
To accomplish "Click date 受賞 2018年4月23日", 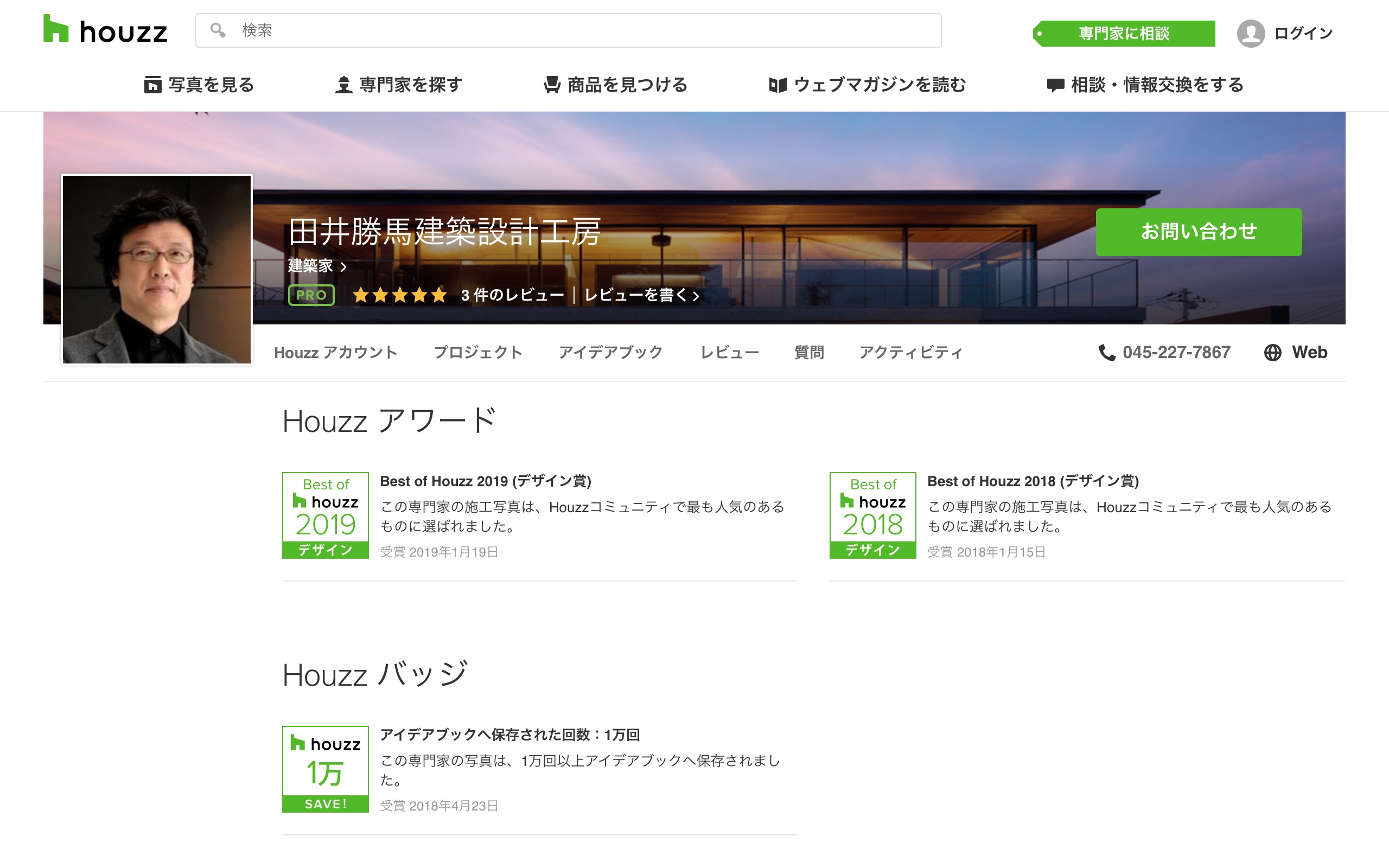I will 439,806.
